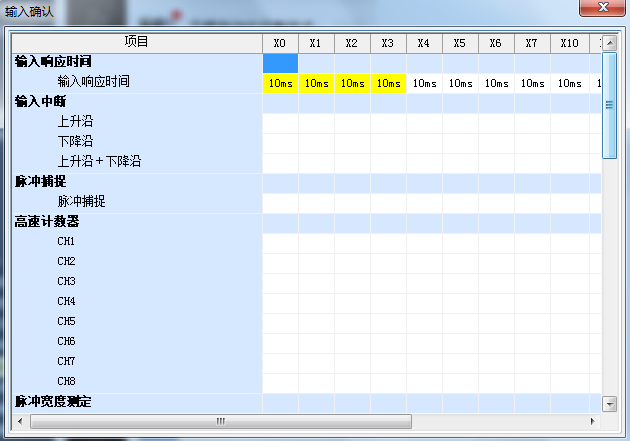Click the X10 column header
The image size is (630, 441).
(569, 43)
